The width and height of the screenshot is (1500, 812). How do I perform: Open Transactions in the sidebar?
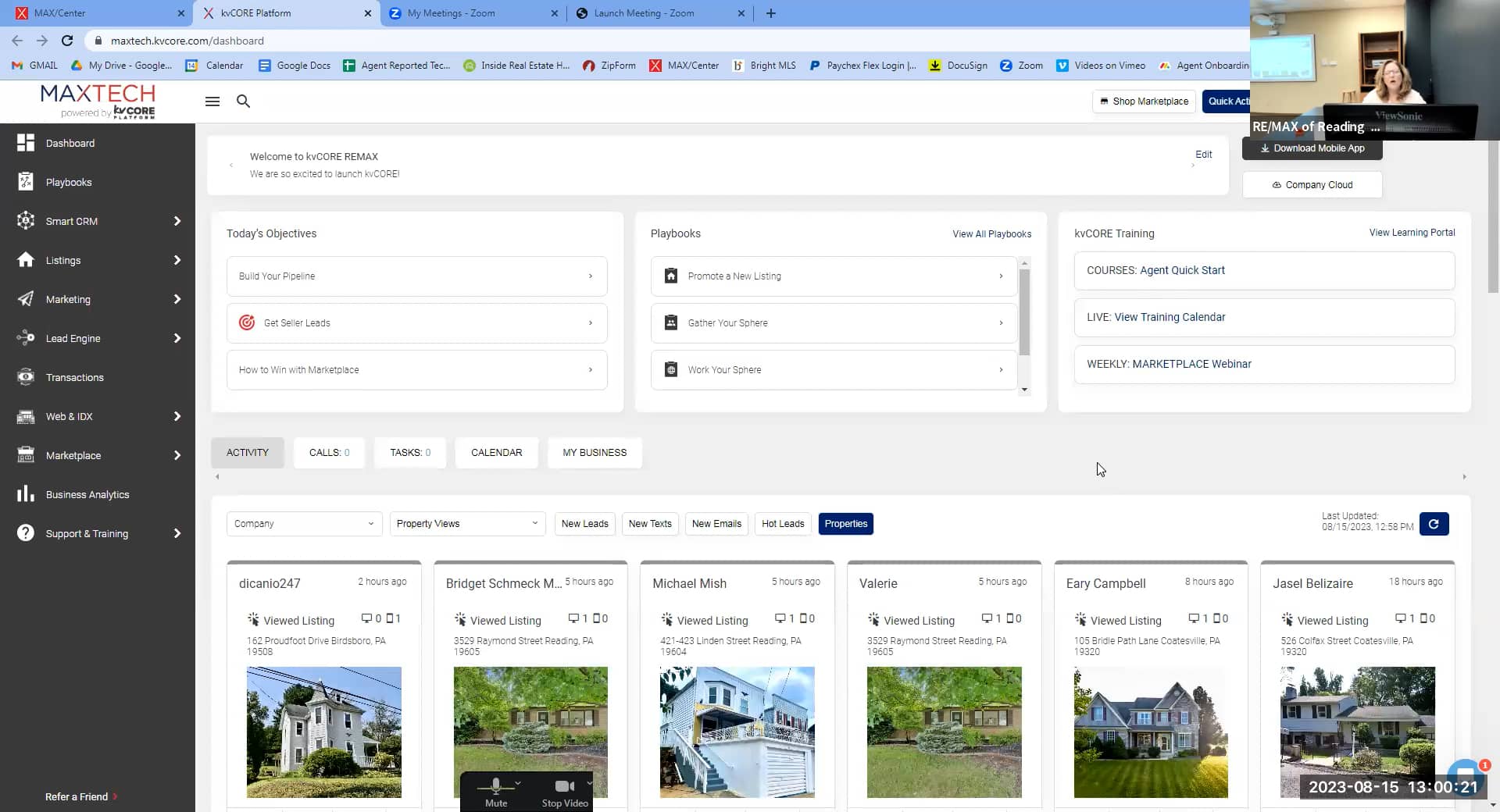point(74,377)
